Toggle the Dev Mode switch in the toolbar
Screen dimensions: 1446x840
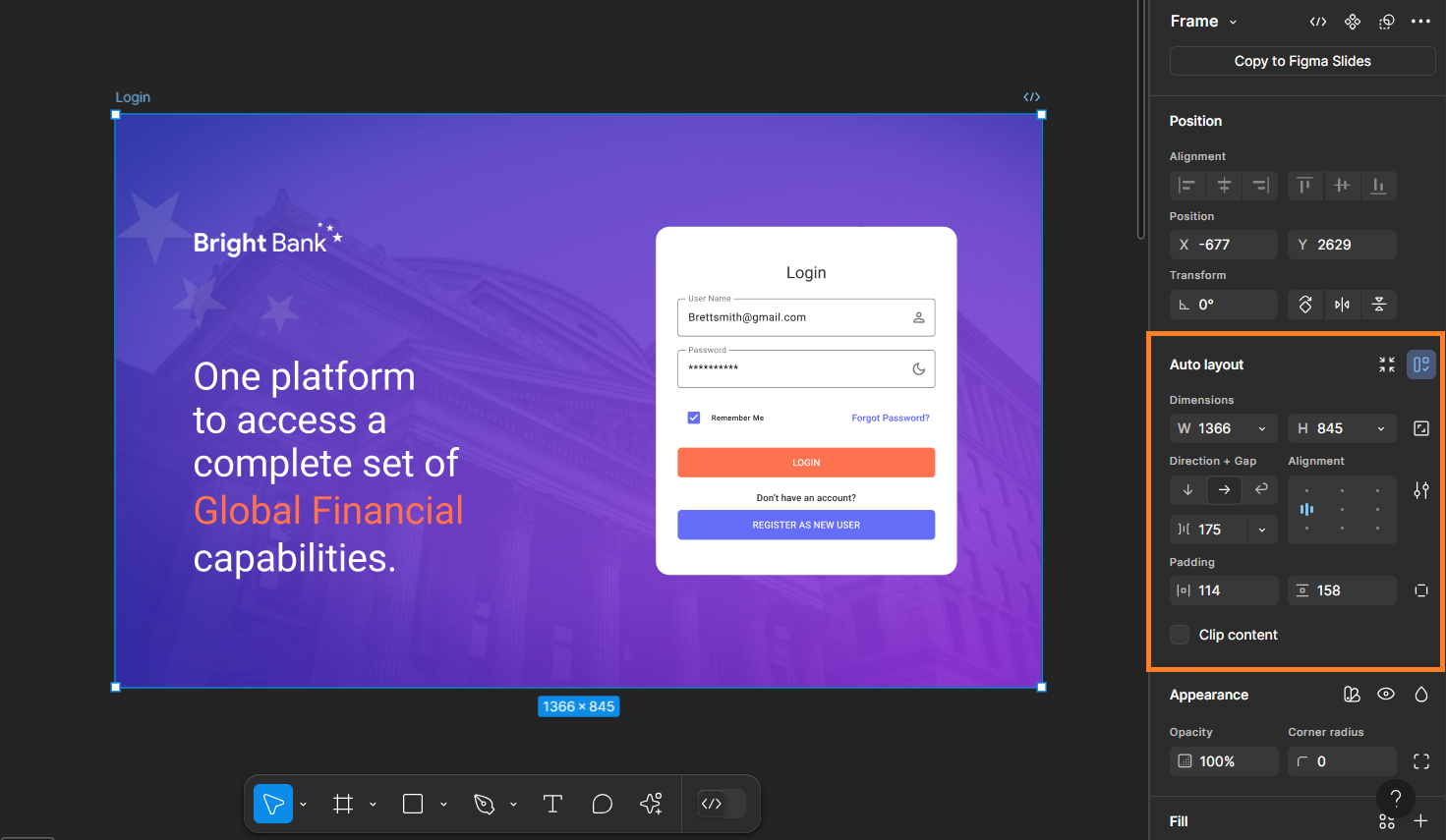721,803
